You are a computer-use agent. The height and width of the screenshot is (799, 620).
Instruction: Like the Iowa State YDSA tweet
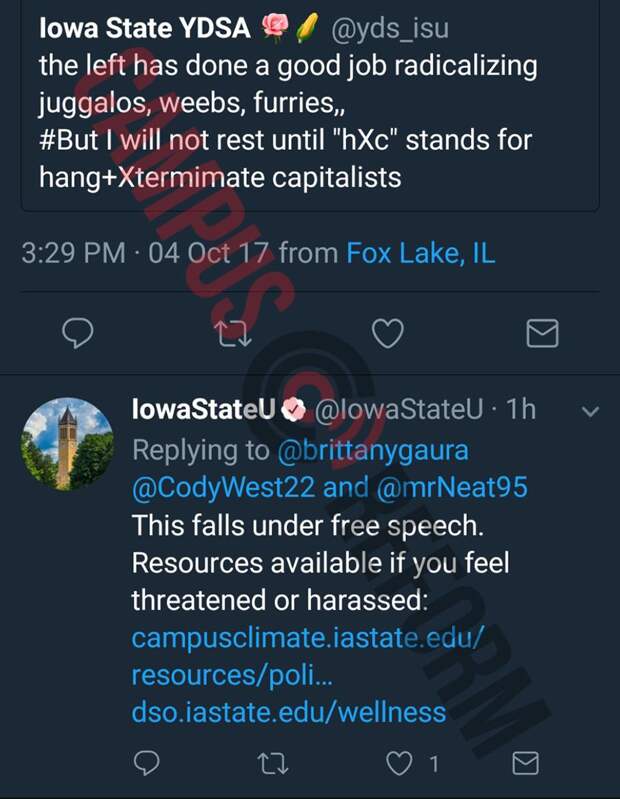388,333
